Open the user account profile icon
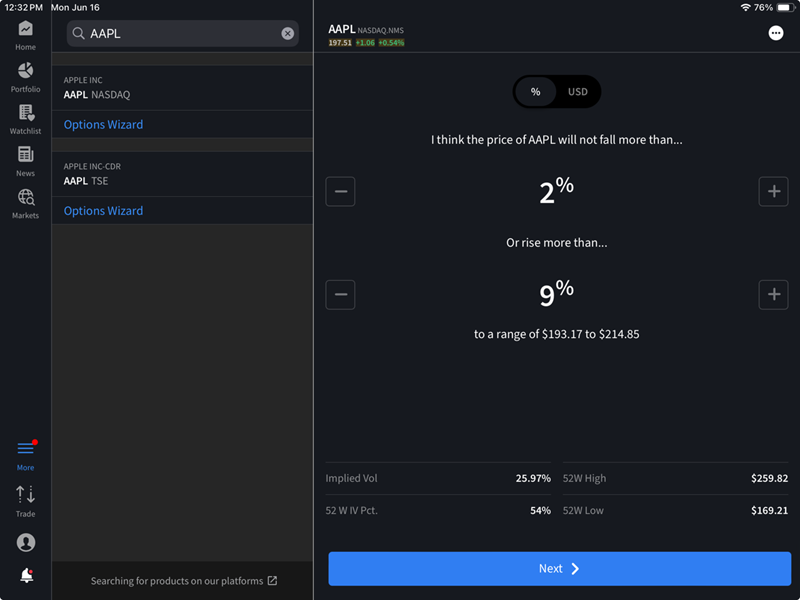This screenshot has height=600, width=800. click(x=26, y=542)
